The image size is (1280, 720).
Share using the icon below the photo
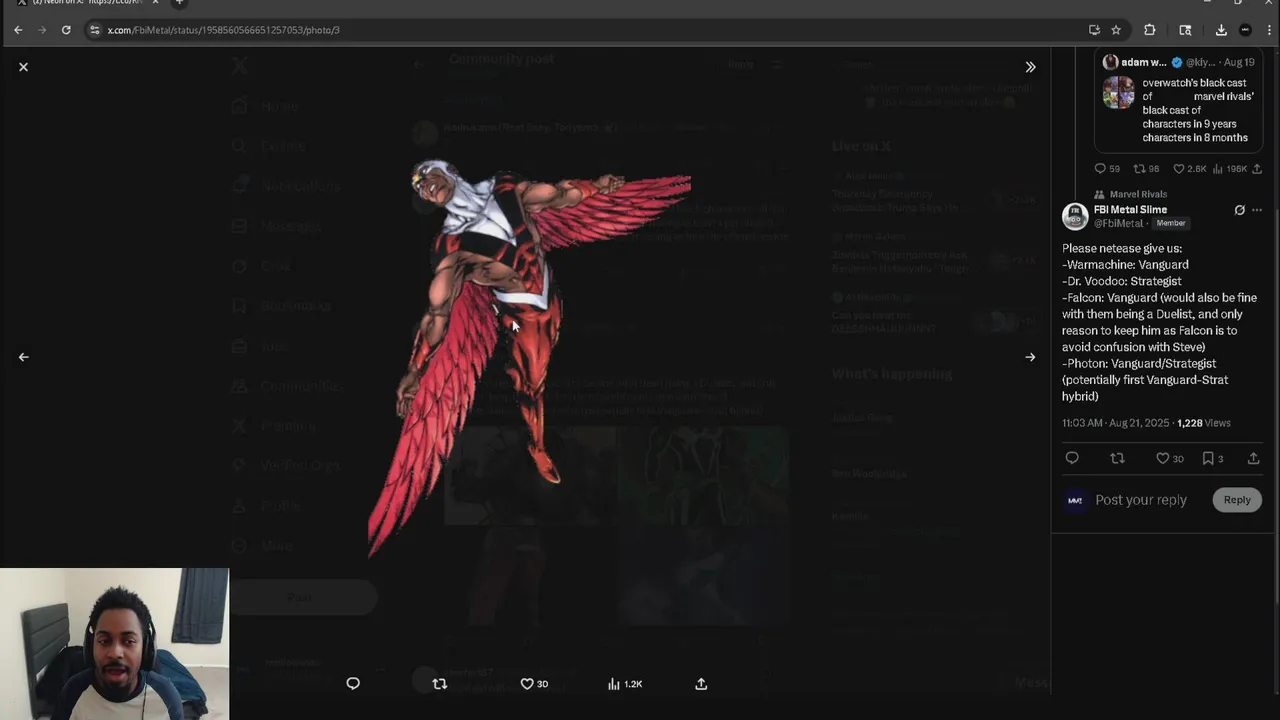(701, 684)
